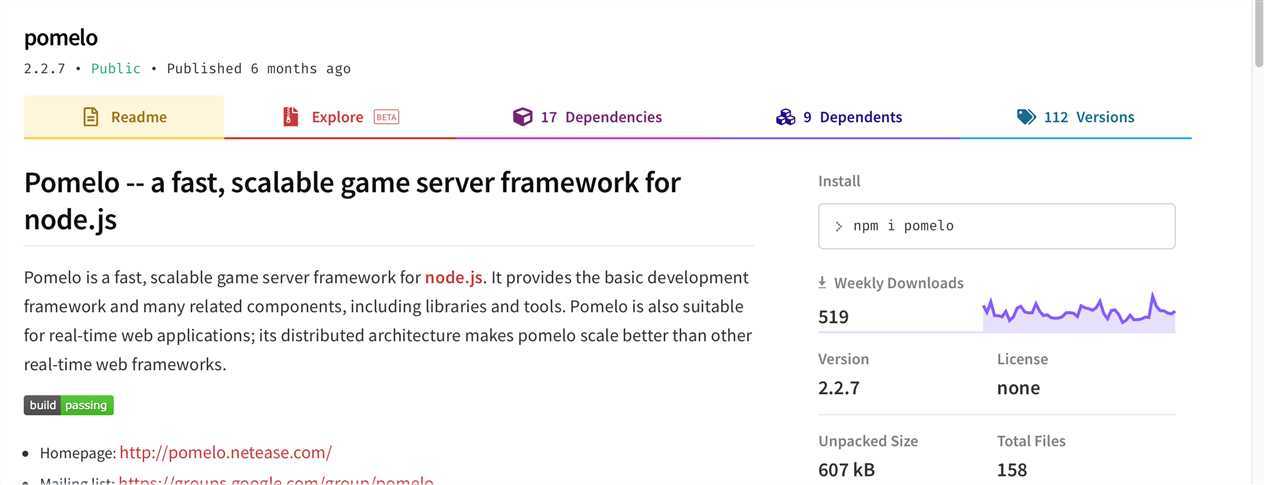Click the Dependents cubes icon
This screenshot has width=1265, height=485.
tap(785, 117)
